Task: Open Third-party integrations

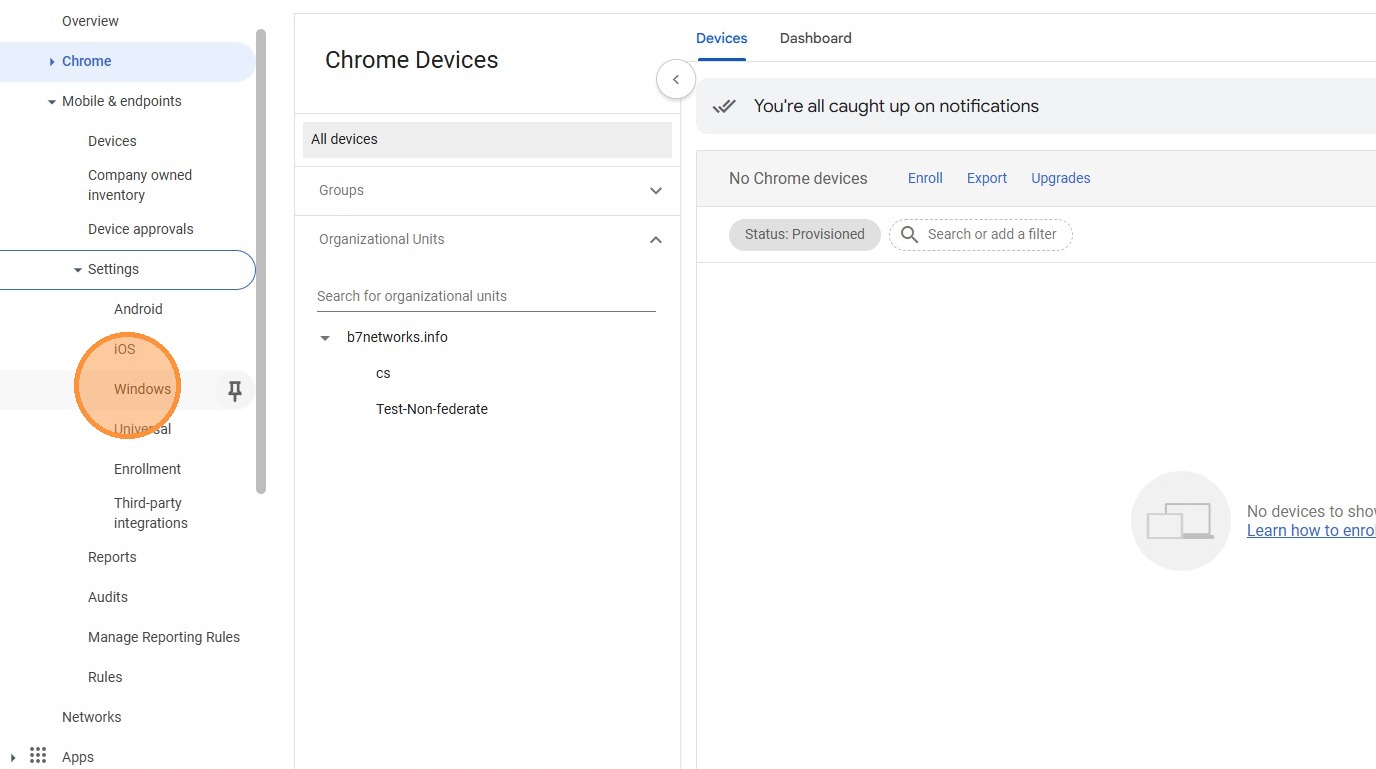Action: pyautogui.click(x=151, y=513)
